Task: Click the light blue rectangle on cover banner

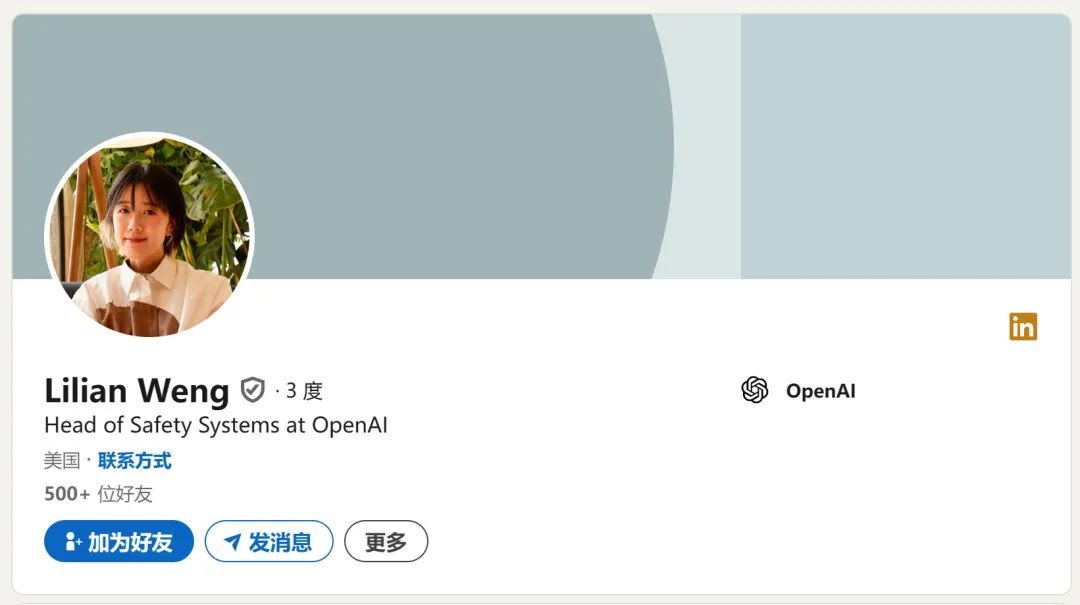Action: pyautogui.click(x=906, y=146)
